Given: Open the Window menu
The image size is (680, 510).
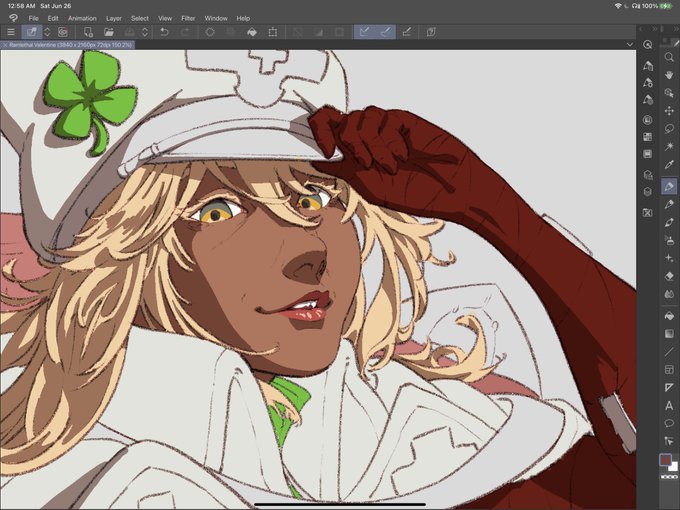Looking at the screenshot, I should click(x=216, y=18).
